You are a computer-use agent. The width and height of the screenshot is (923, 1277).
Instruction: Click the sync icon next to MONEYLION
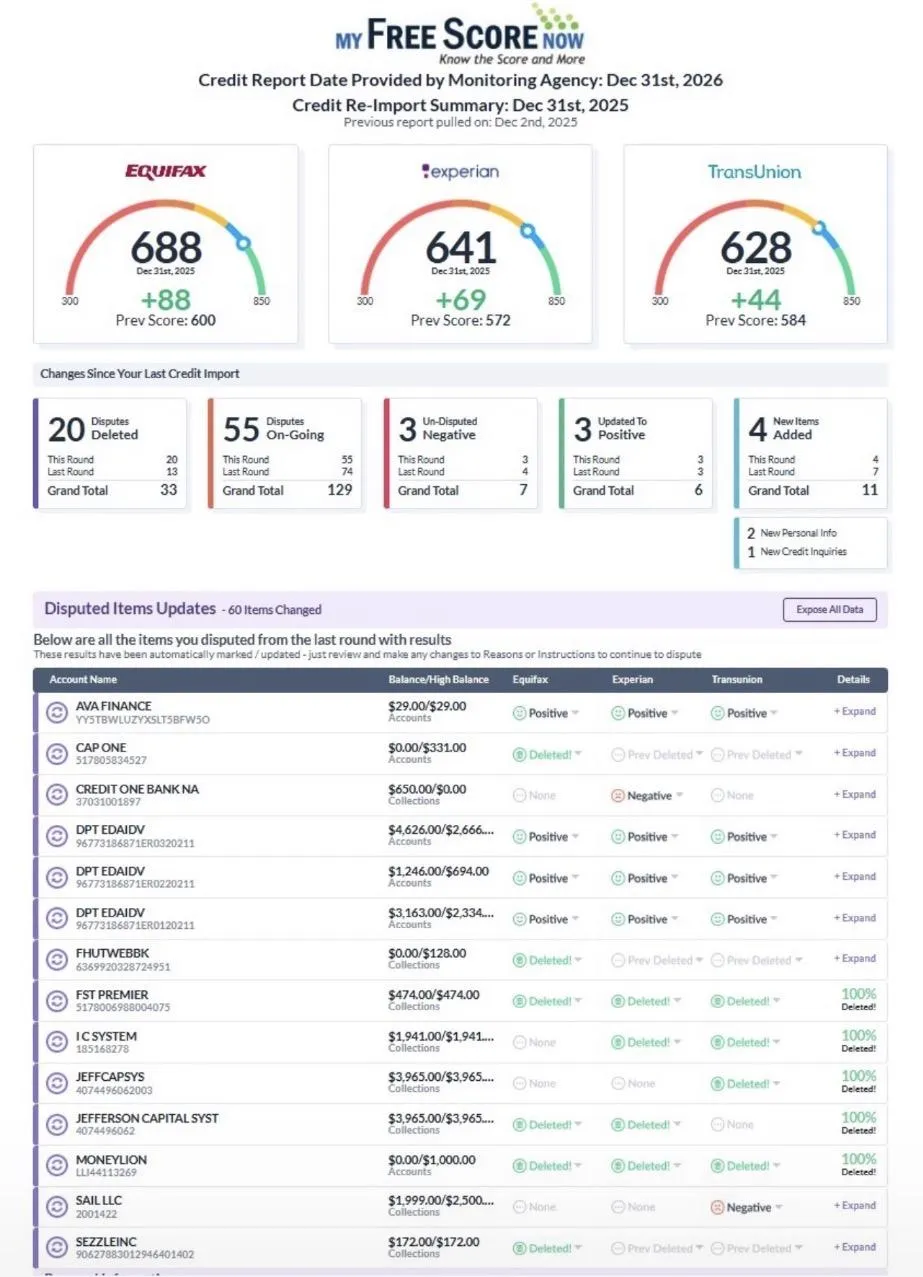56,1166
